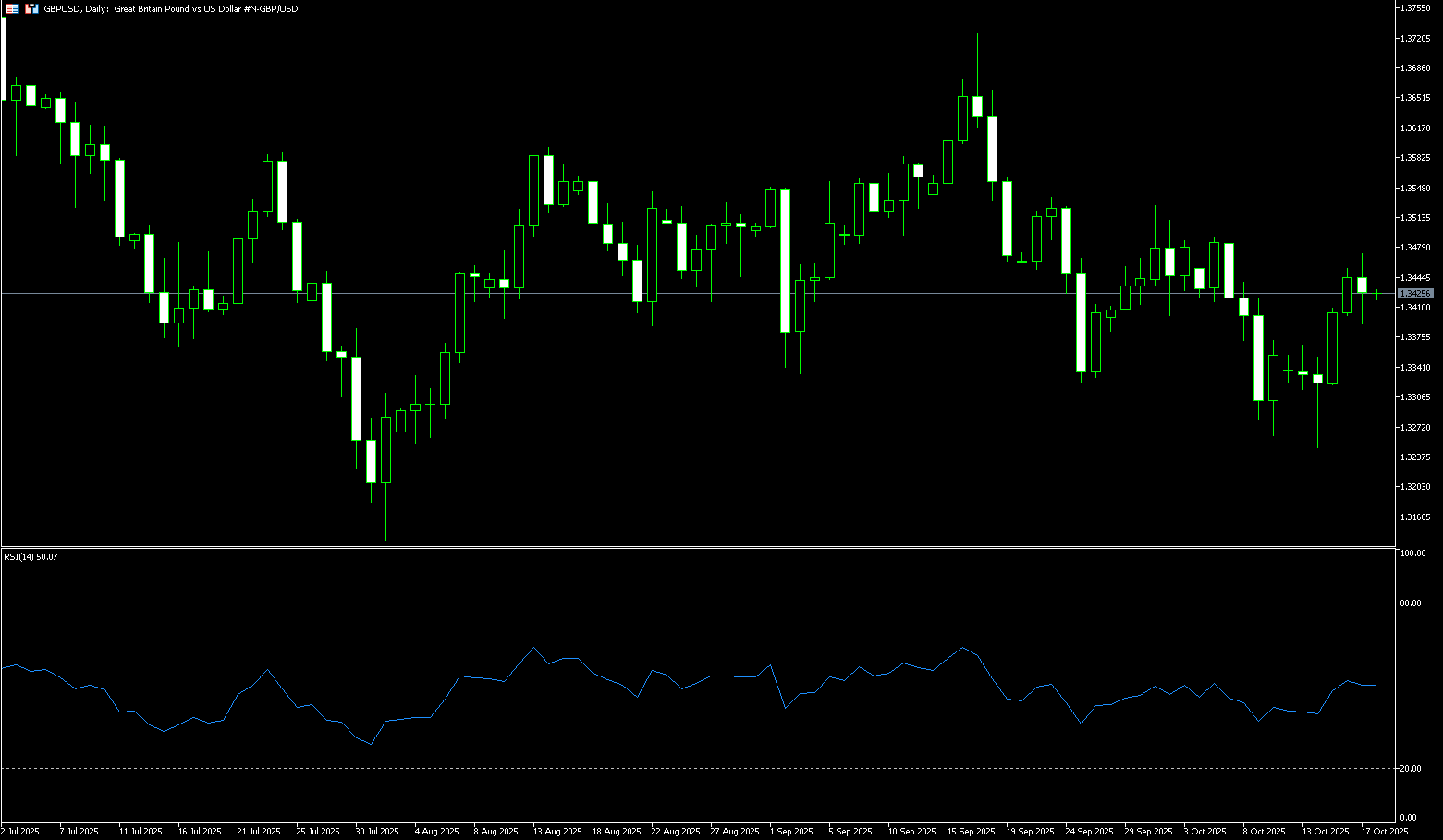Viewport: 1443px width, 840px height.
Task: Click the 2 Jul 2025 date label
Action: [20, 832]
